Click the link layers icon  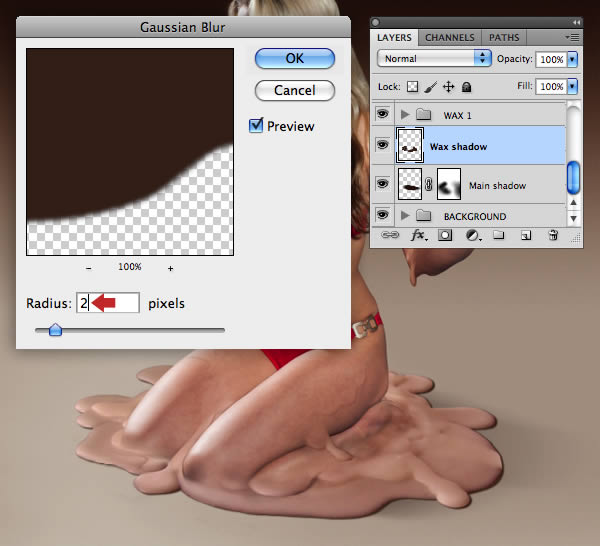tap(390, 235)
